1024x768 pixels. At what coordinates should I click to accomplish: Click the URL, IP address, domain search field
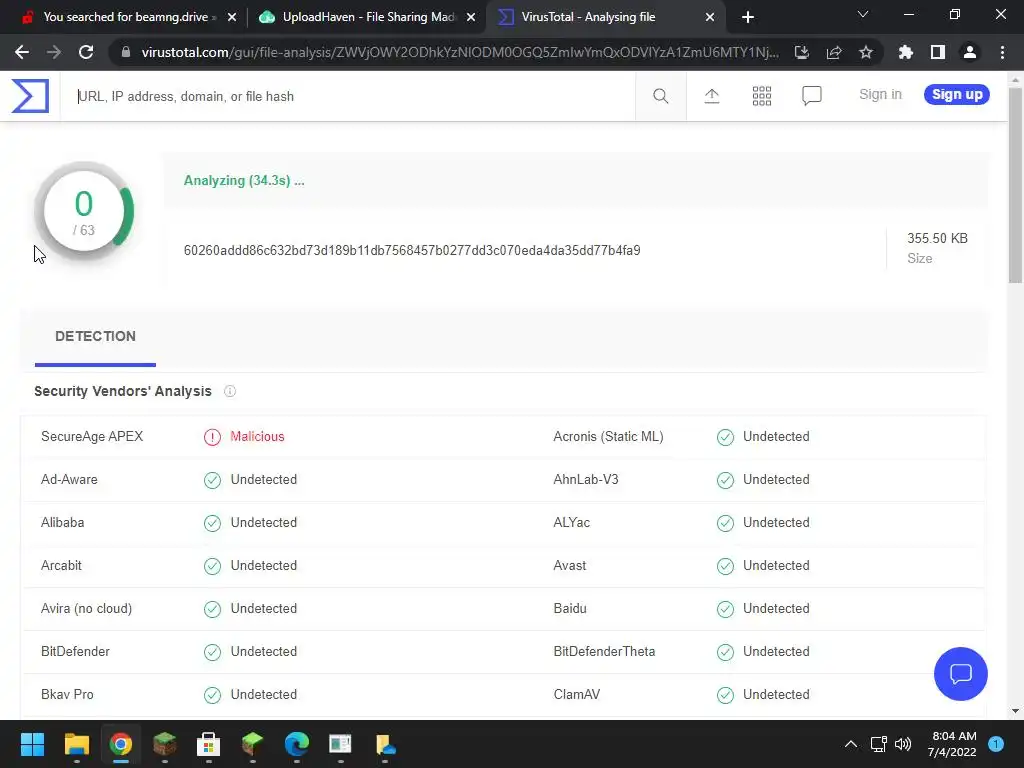pos(347,96)
